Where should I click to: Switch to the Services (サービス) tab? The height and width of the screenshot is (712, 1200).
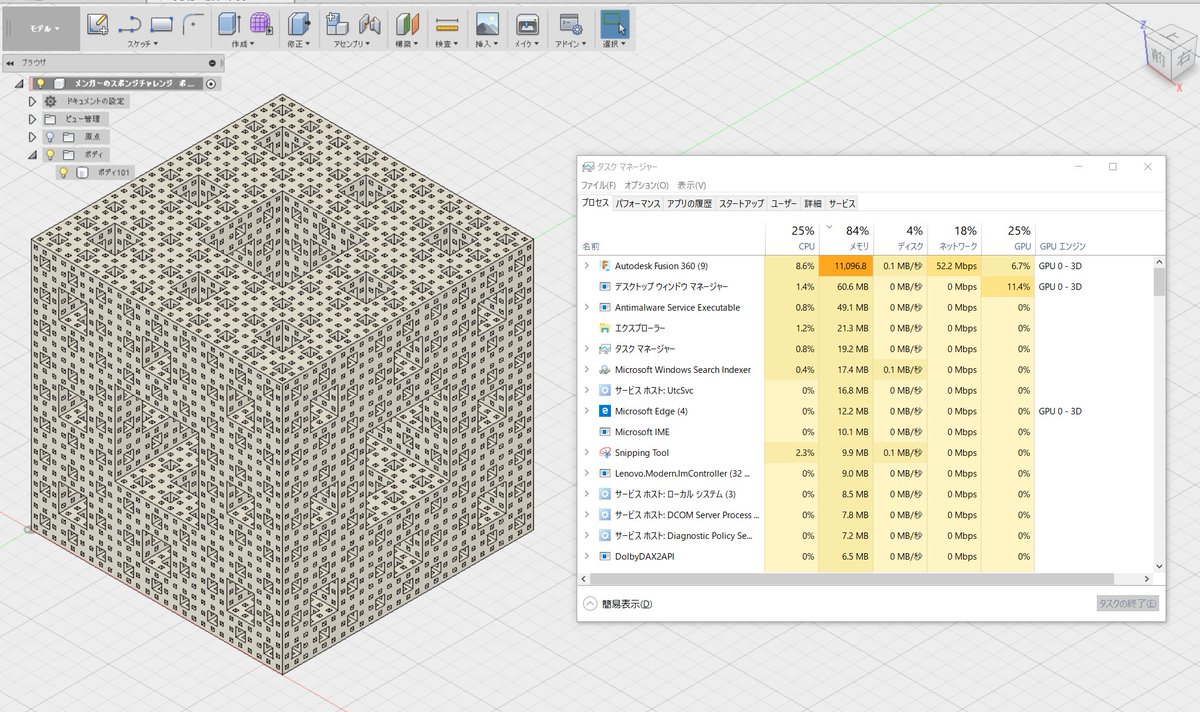point(842,203)
